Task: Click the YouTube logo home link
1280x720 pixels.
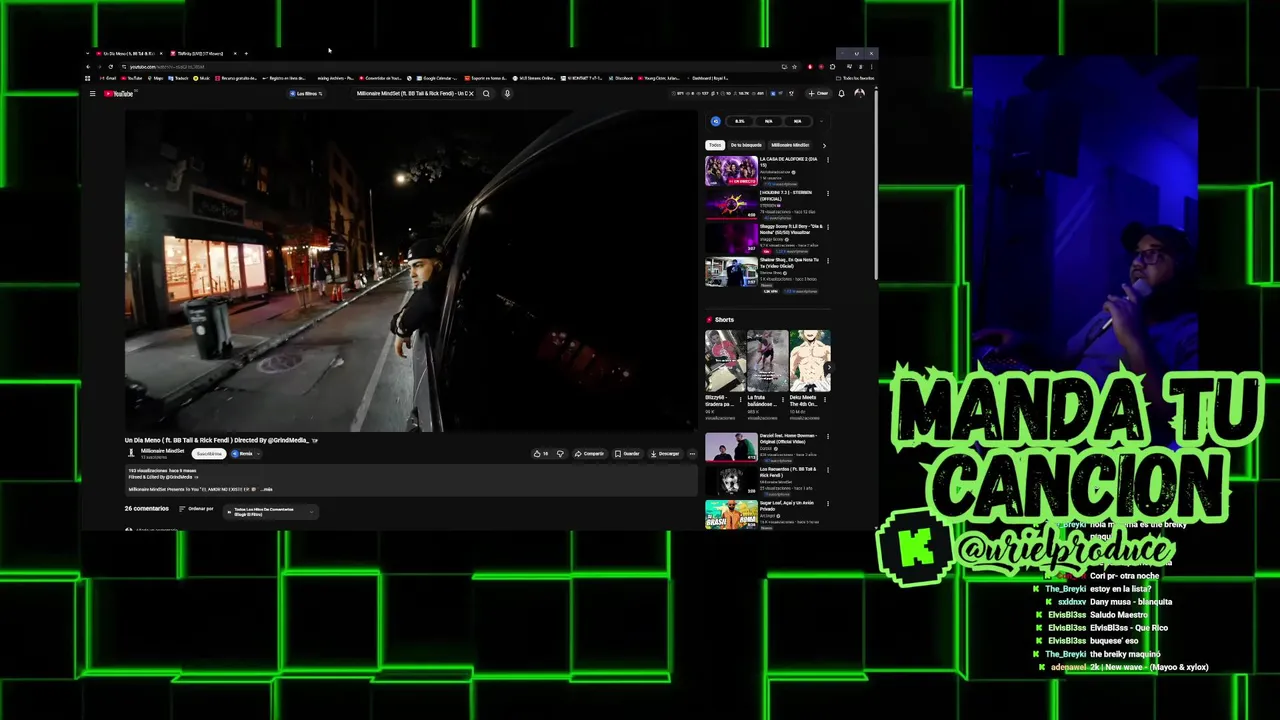Action: click(x=118, y=94)
